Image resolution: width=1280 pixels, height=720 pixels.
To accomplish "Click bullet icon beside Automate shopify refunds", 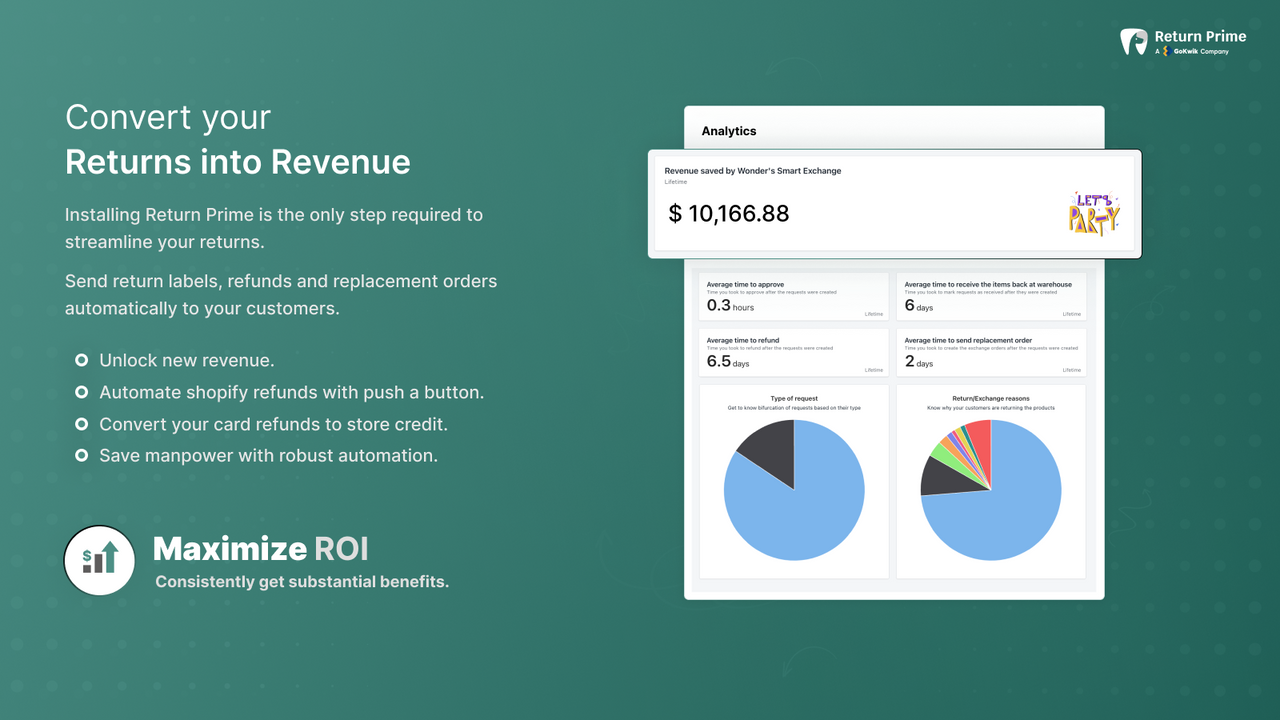I will point(81,392).
